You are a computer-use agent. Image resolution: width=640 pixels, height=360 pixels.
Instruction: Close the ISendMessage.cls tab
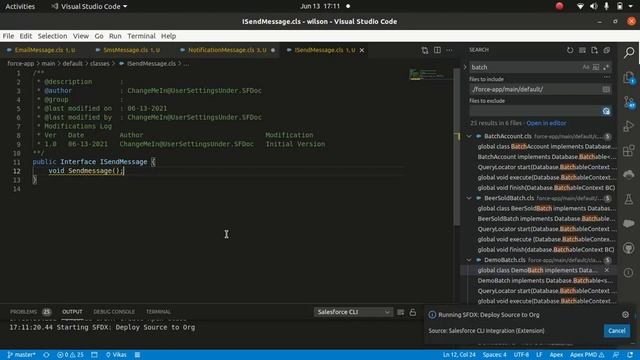(x=362, y=50)
